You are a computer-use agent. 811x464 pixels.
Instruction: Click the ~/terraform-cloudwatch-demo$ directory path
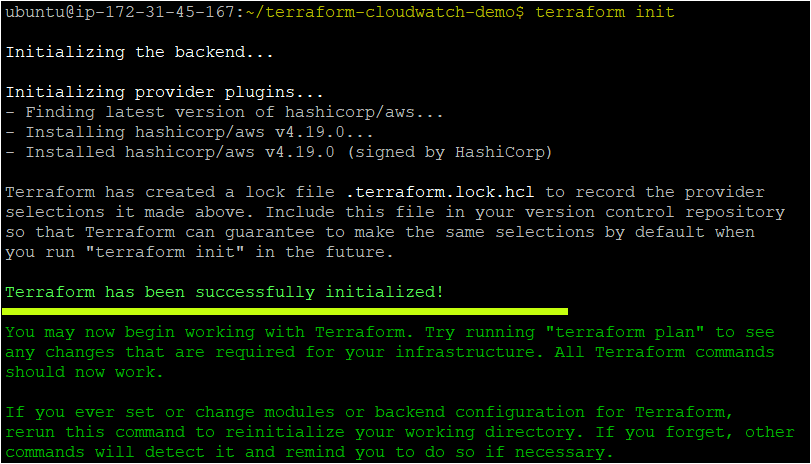[385, 12]
